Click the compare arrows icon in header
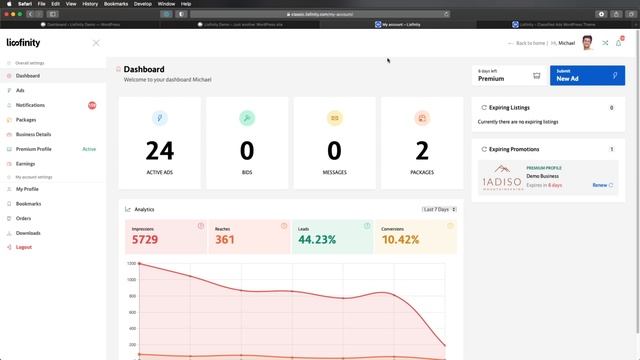 [605, 43]
